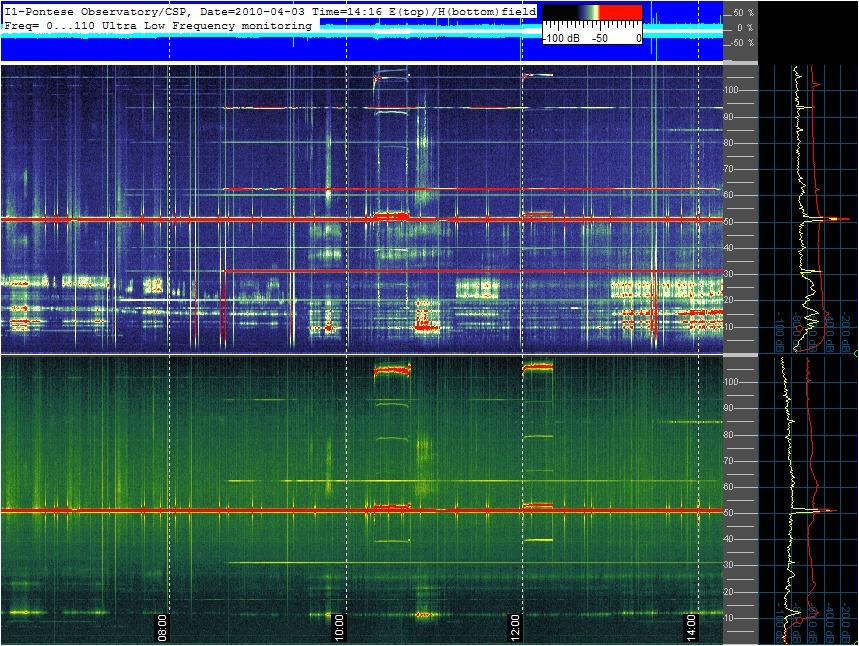Click the -50 label on the color legend
Viewport: 859px width, 646px height.
599,38
